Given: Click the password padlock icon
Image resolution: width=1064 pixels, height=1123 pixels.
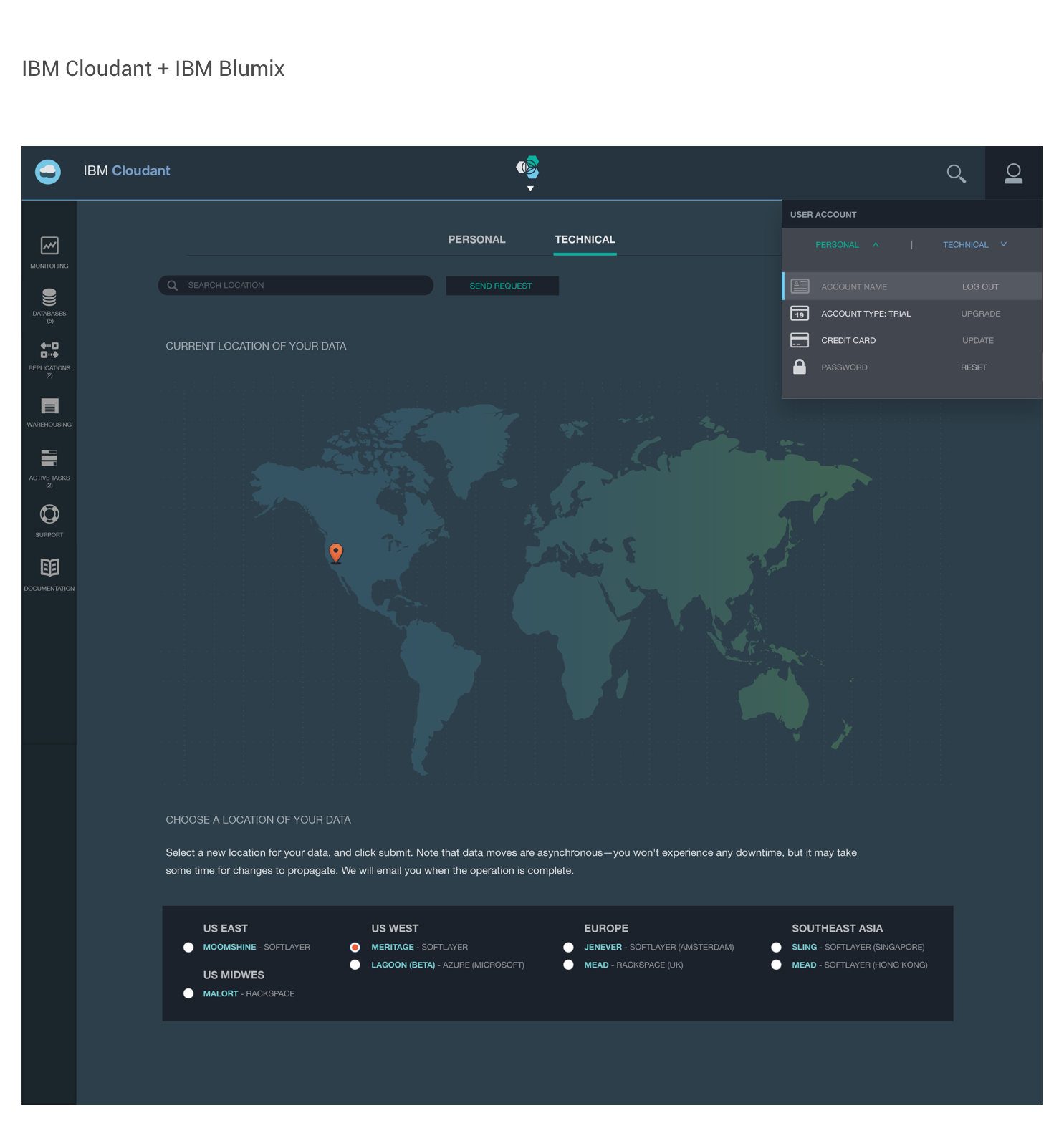Looking at the screenshot, I should pyautogui.click(x=800, y=367).
